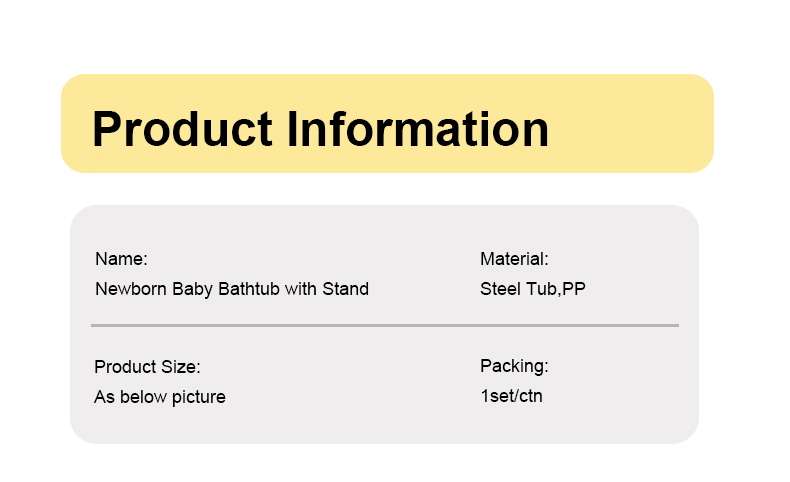Click the word "Tub" in the material value
Image resolution: width=790 pixels, height=482 pixels.
(542, 289)
